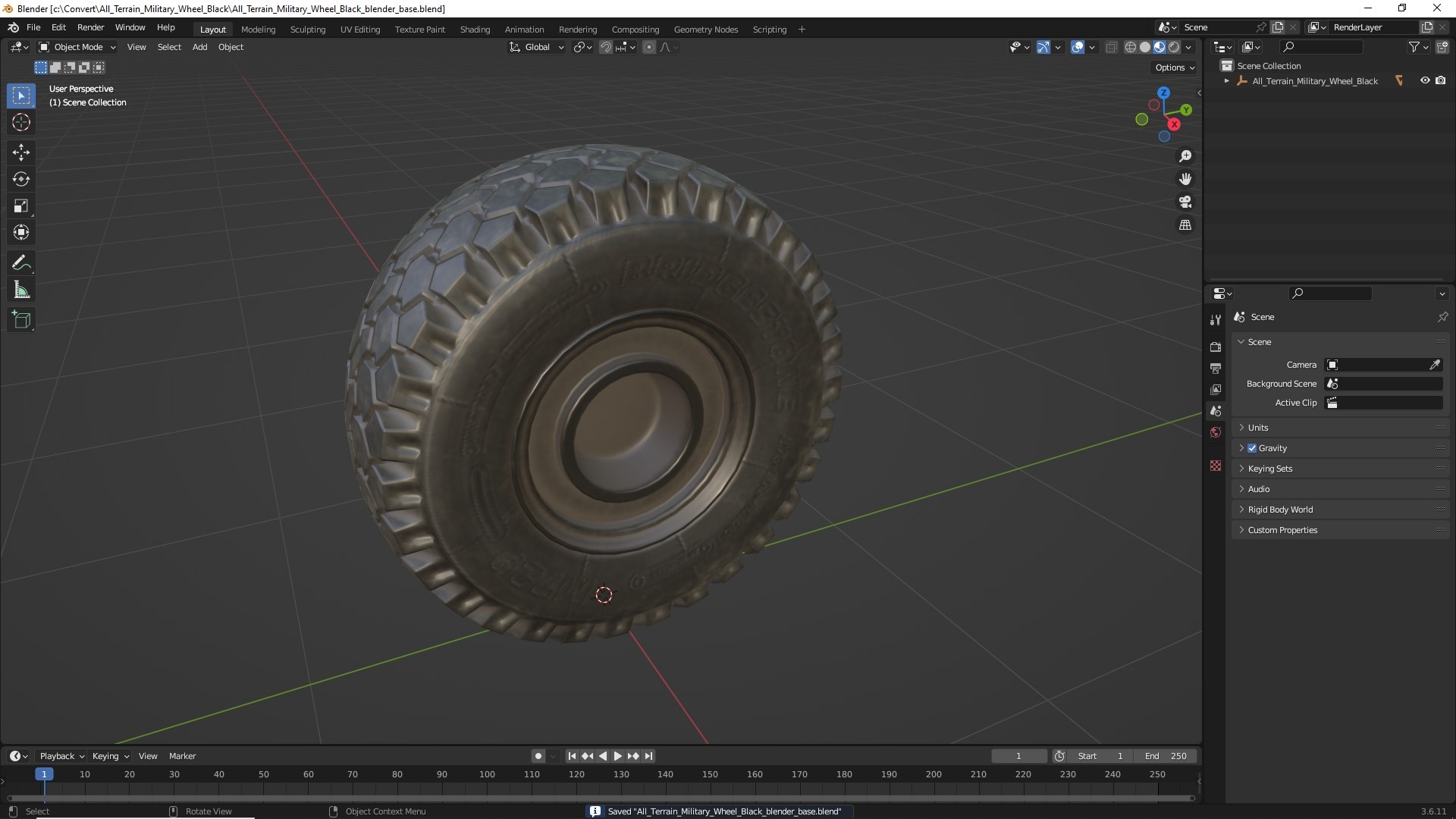Click the pan view hand icon
The width and height of the screenshot is (1456, 819).
pos(1185,179)
